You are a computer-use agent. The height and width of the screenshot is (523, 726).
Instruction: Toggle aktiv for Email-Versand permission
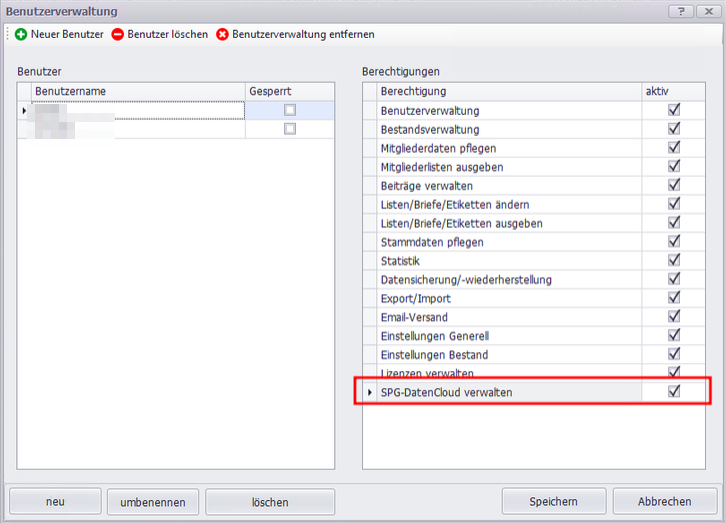pos(674,317)
